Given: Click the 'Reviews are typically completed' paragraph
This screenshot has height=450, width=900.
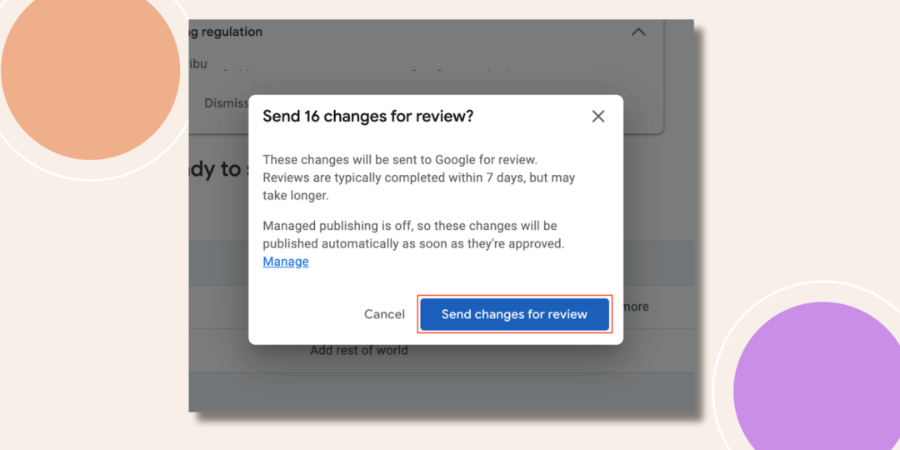Looking at the screenshot, I should (x=419, y=177).
